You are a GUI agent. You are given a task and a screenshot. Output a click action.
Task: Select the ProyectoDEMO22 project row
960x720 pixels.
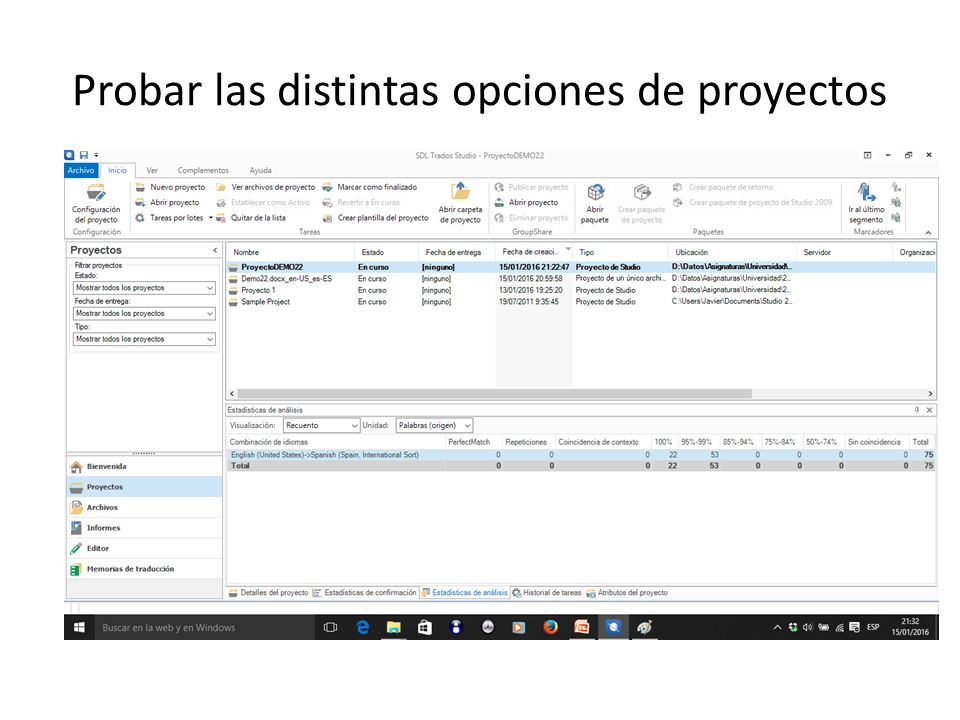(x=580, y=268)
